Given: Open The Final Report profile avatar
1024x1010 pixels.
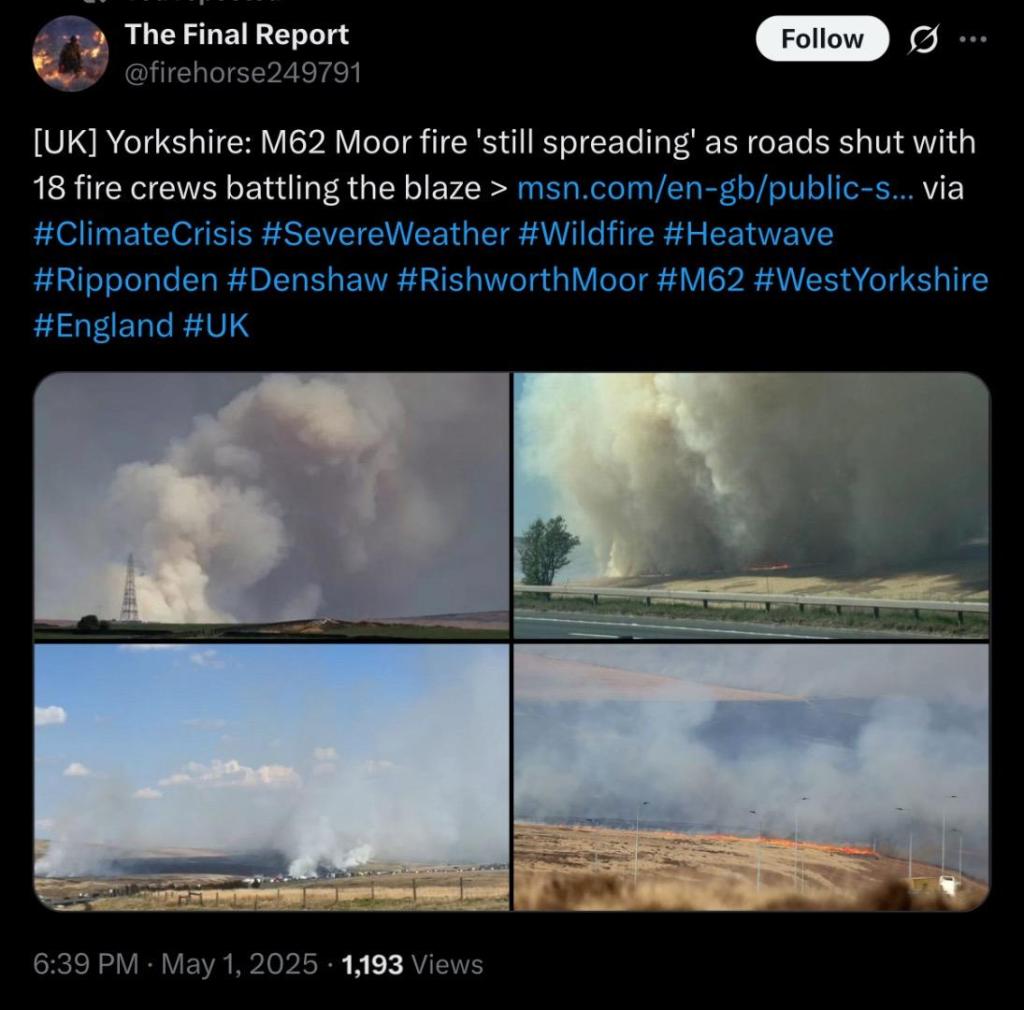Looking at the screenshot, I should tap(71, 53).
